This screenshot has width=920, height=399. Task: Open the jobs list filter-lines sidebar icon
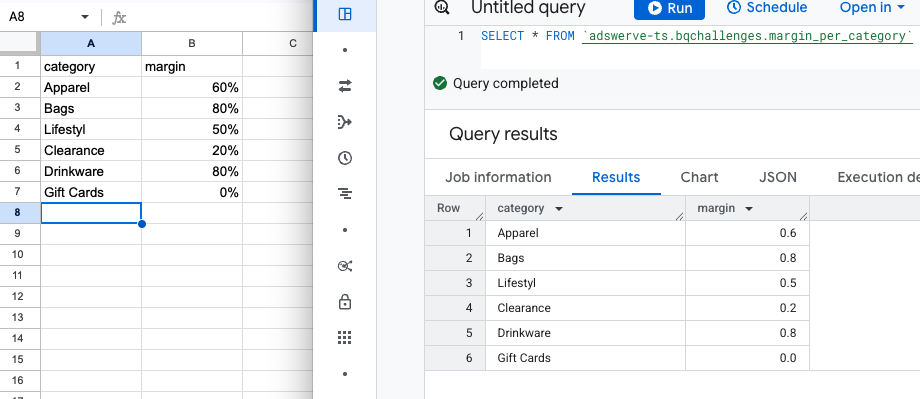[345, 194]
